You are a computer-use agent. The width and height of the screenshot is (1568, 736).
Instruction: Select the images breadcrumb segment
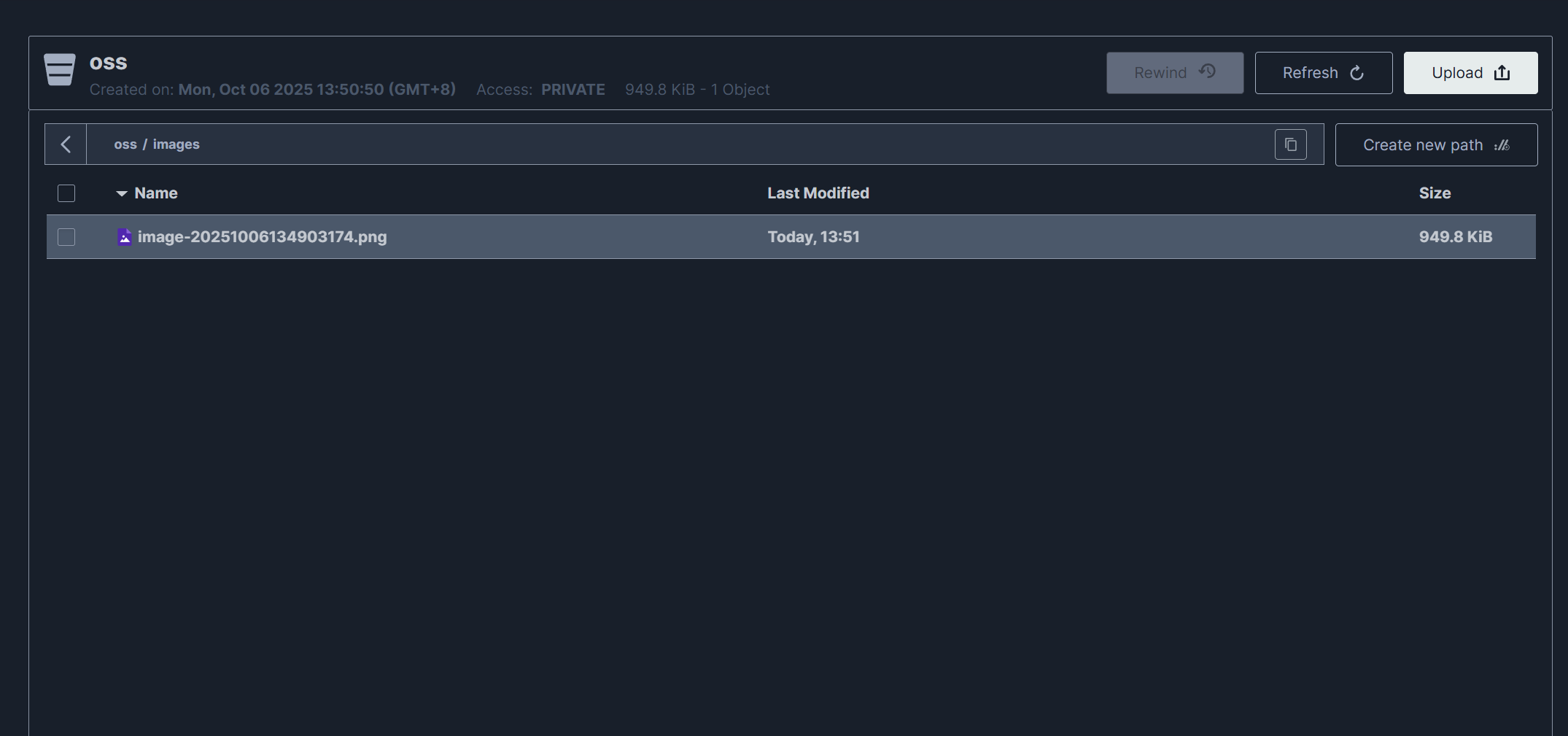176,144
